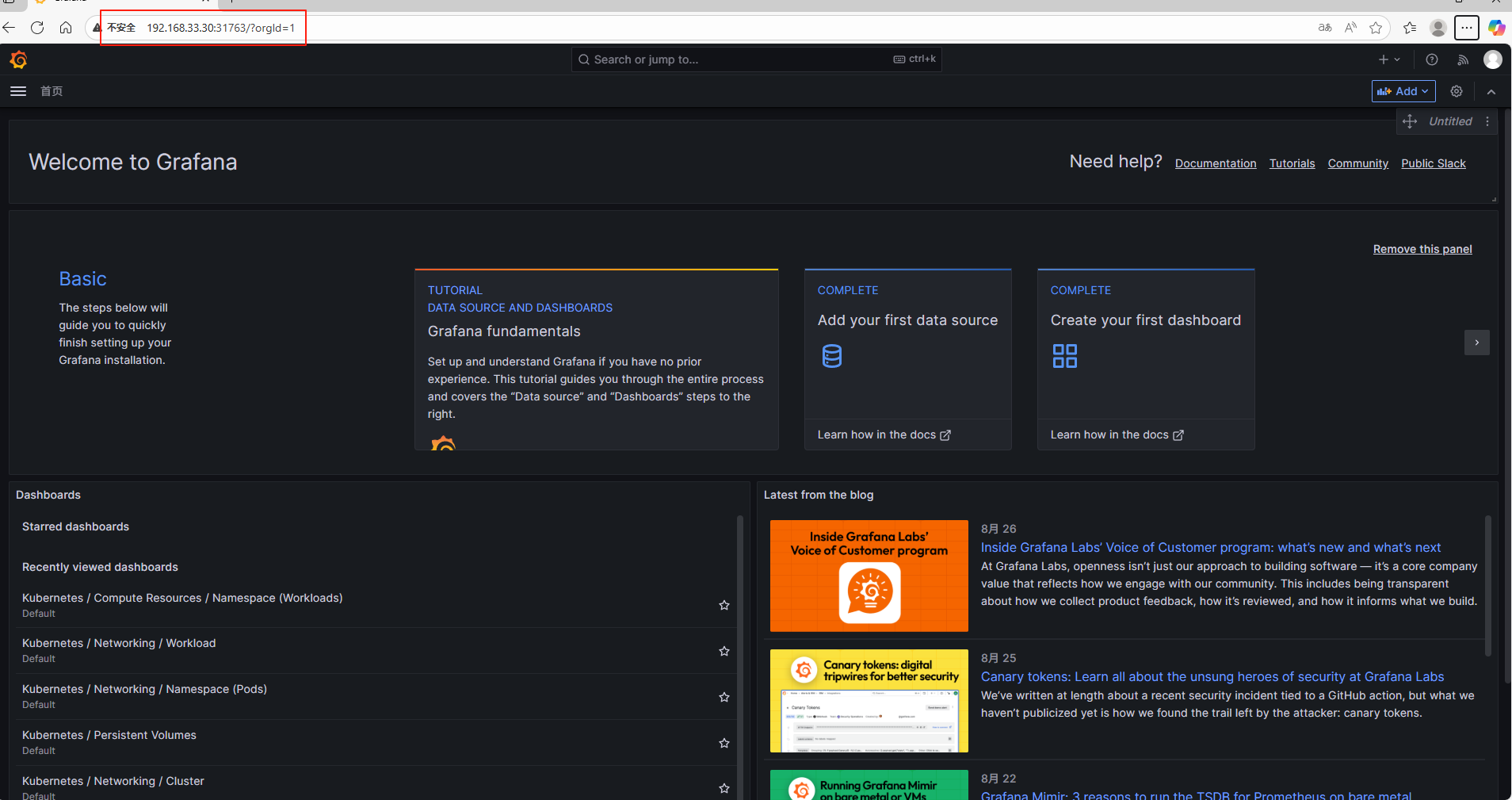Open the Voice of Customer program blog article
1512x800 pixels.
coord(1211,547)
